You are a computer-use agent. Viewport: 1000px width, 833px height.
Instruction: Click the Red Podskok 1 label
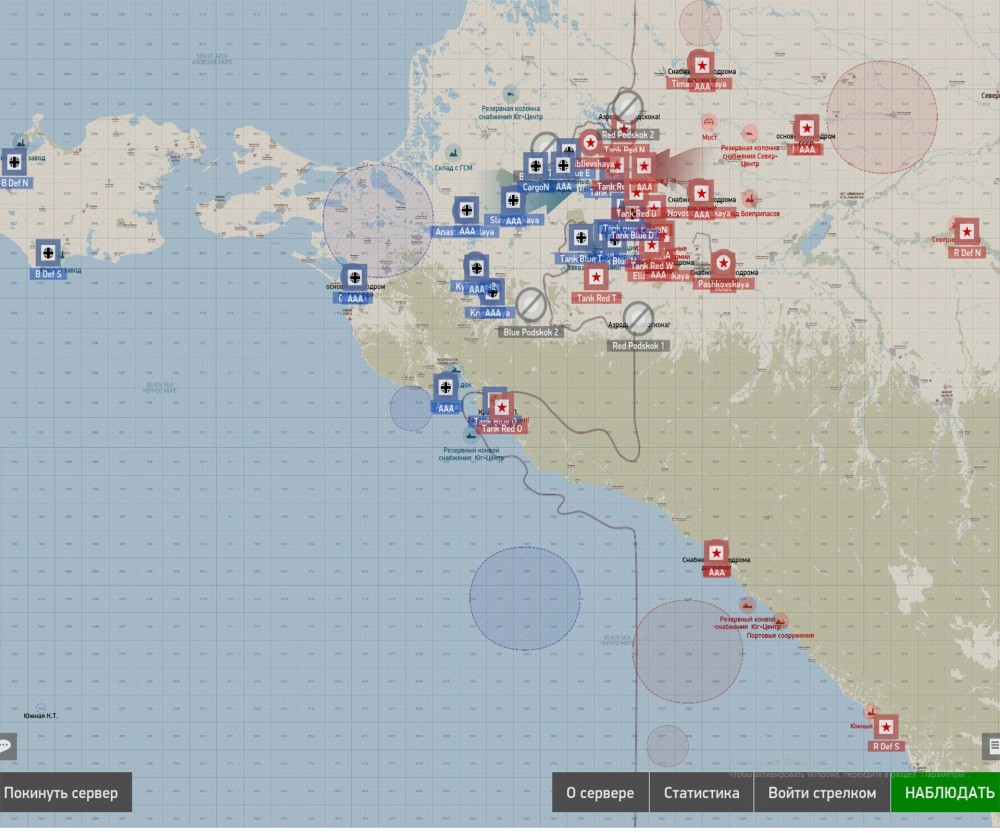pos(638,346)
